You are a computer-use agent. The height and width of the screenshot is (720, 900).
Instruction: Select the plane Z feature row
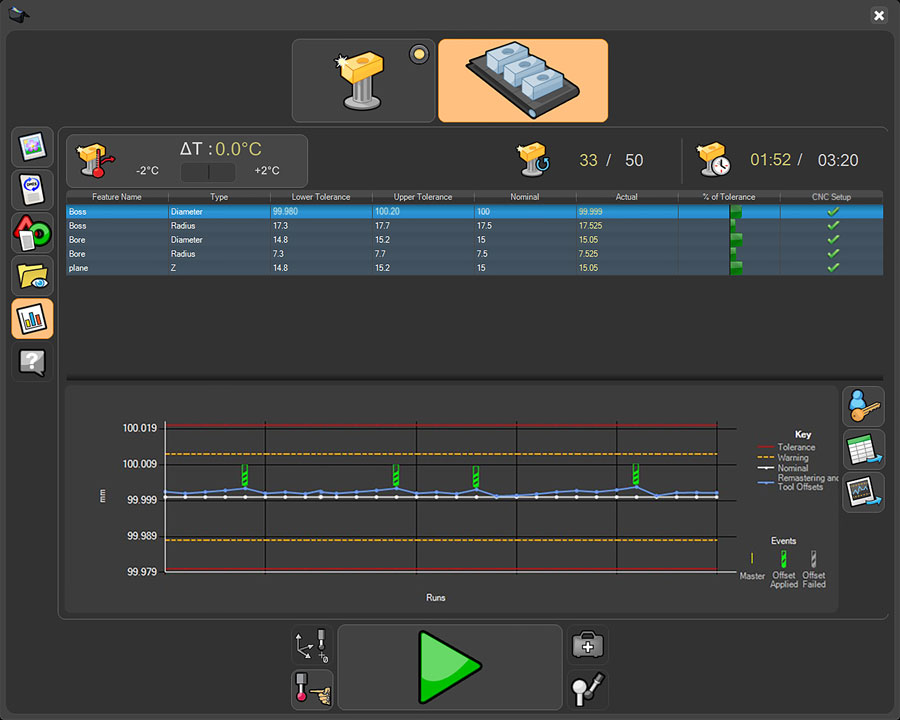474,268
